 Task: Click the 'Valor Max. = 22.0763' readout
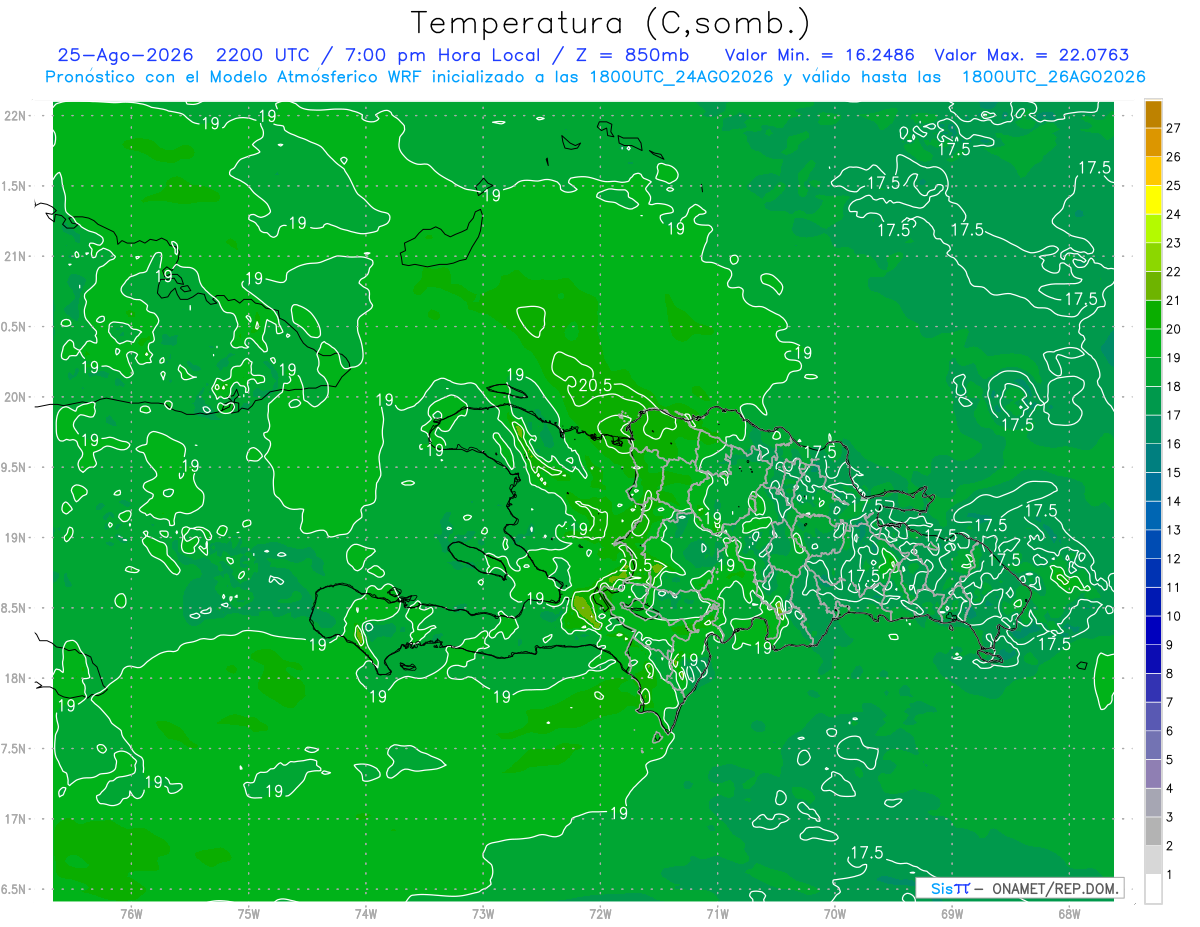[x=1032, y=56]
